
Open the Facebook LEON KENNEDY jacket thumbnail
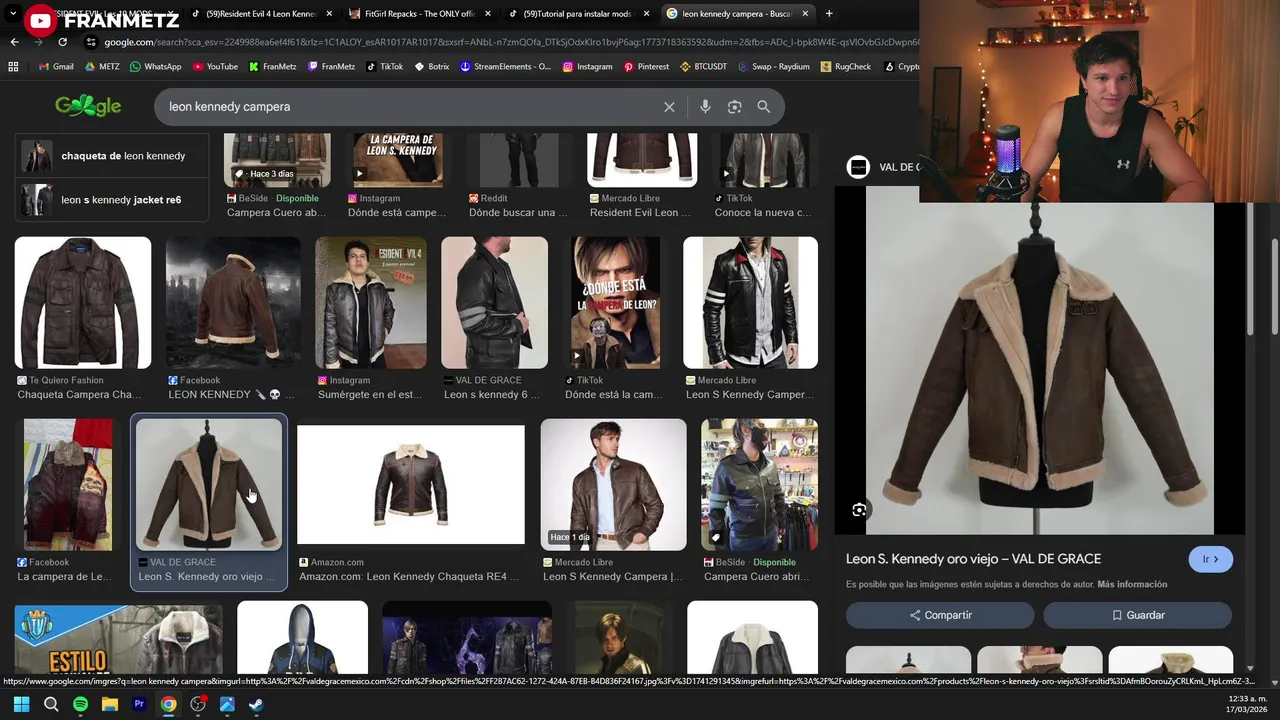pyautogui.click(x=233, y=303)
